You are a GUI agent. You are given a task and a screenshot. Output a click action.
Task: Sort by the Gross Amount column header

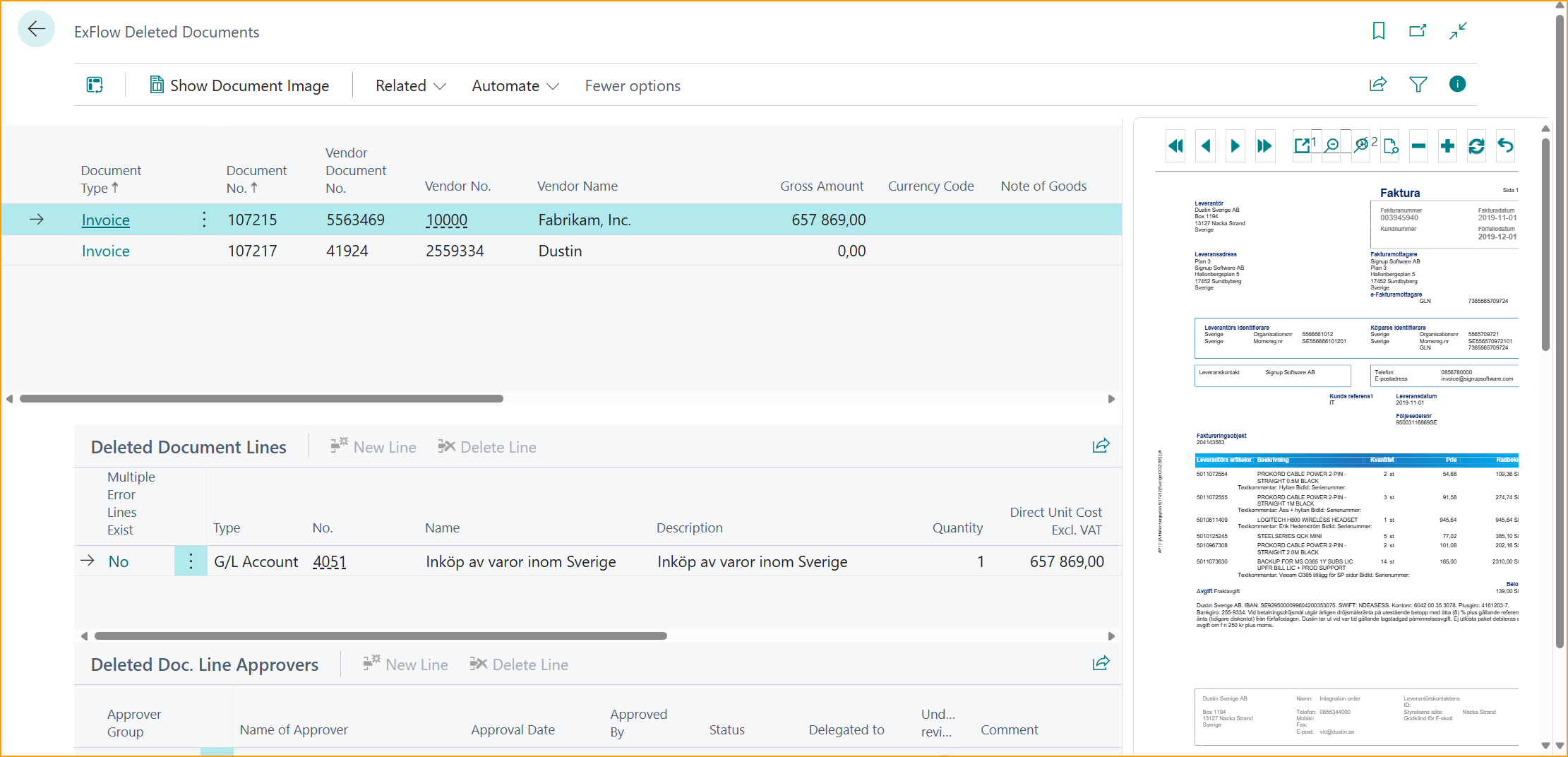[821, 186]
